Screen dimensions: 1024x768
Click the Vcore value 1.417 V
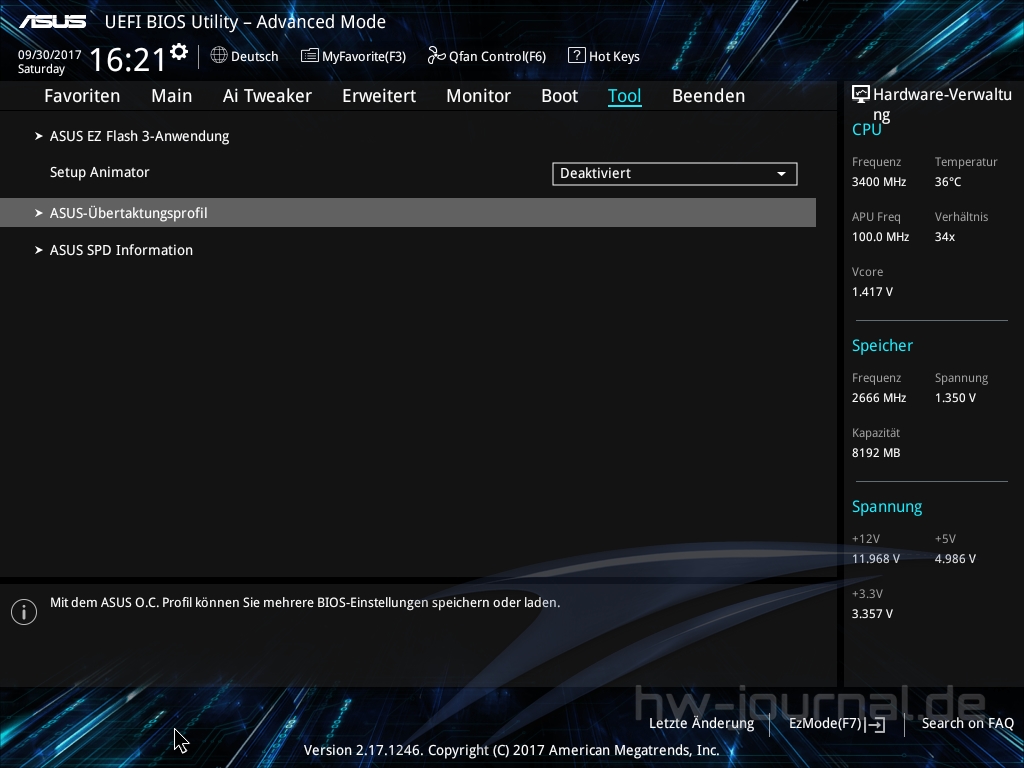(872, 292)
